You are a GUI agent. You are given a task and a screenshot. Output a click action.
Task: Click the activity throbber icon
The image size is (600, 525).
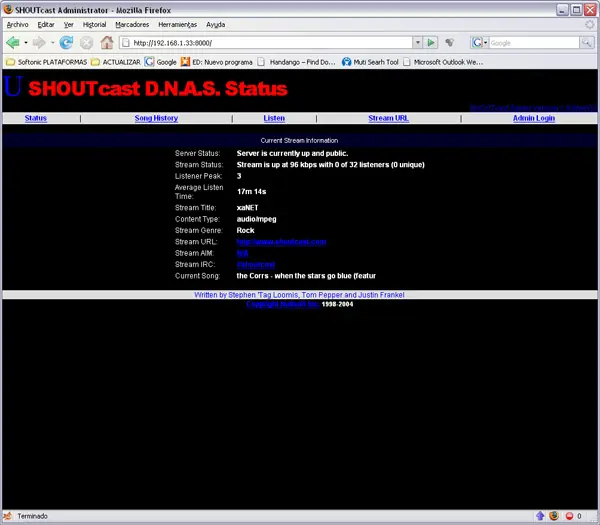pos(589,24)
